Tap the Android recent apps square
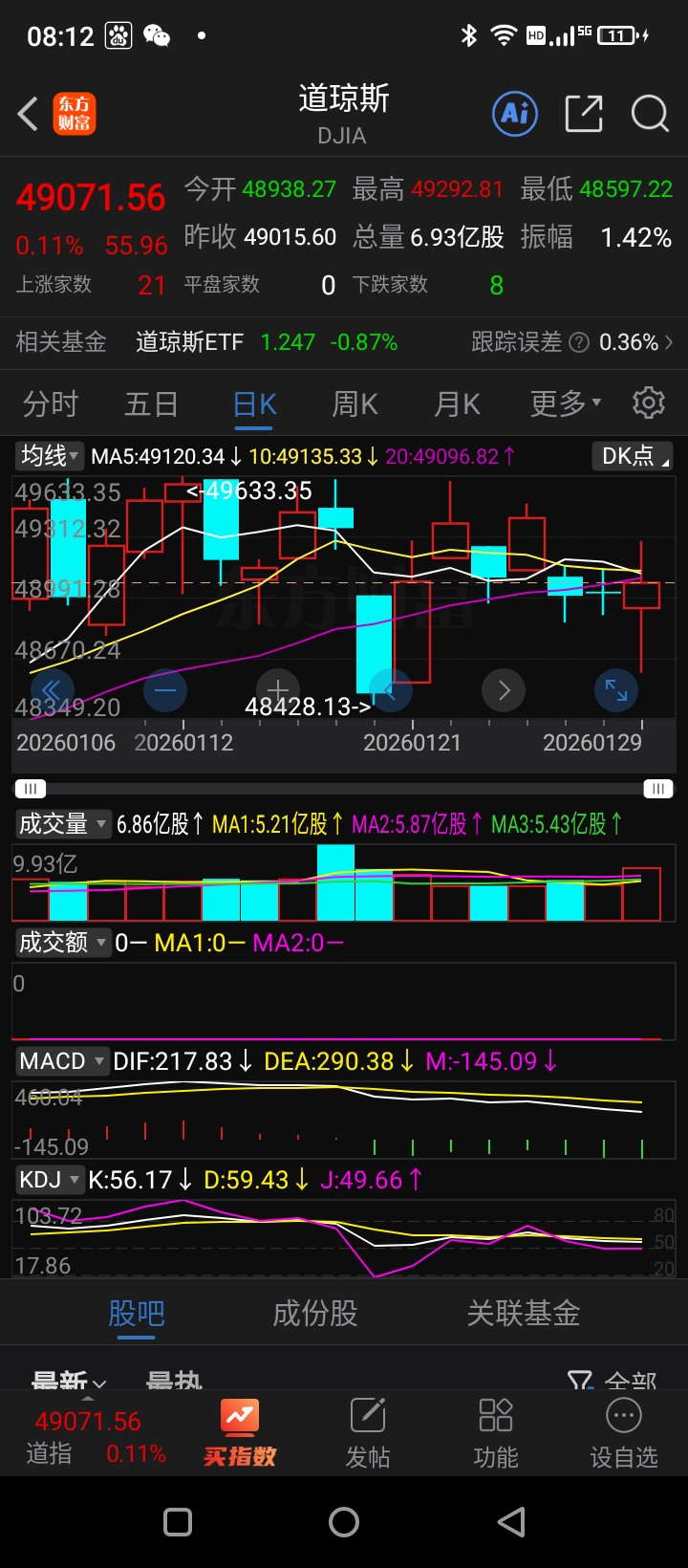Image resolution: width=688 pixels, height=1568 pixels. 178,1522
